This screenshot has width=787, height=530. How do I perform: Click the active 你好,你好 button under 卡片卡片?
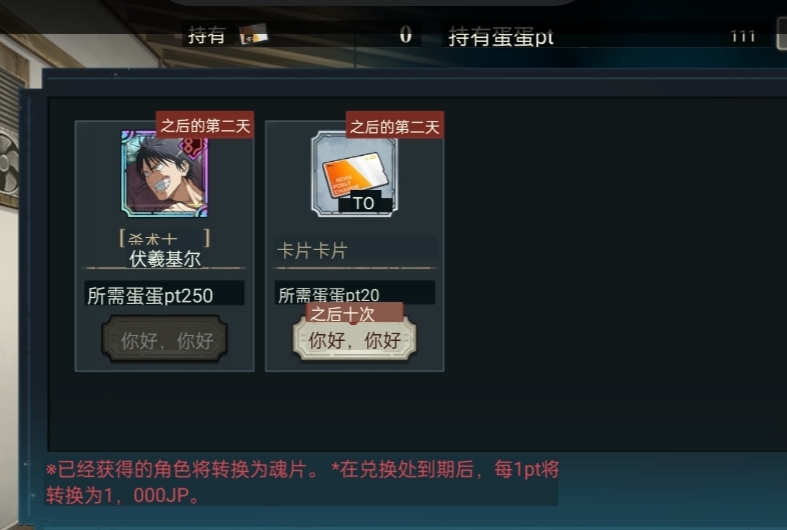coord(354,340)
